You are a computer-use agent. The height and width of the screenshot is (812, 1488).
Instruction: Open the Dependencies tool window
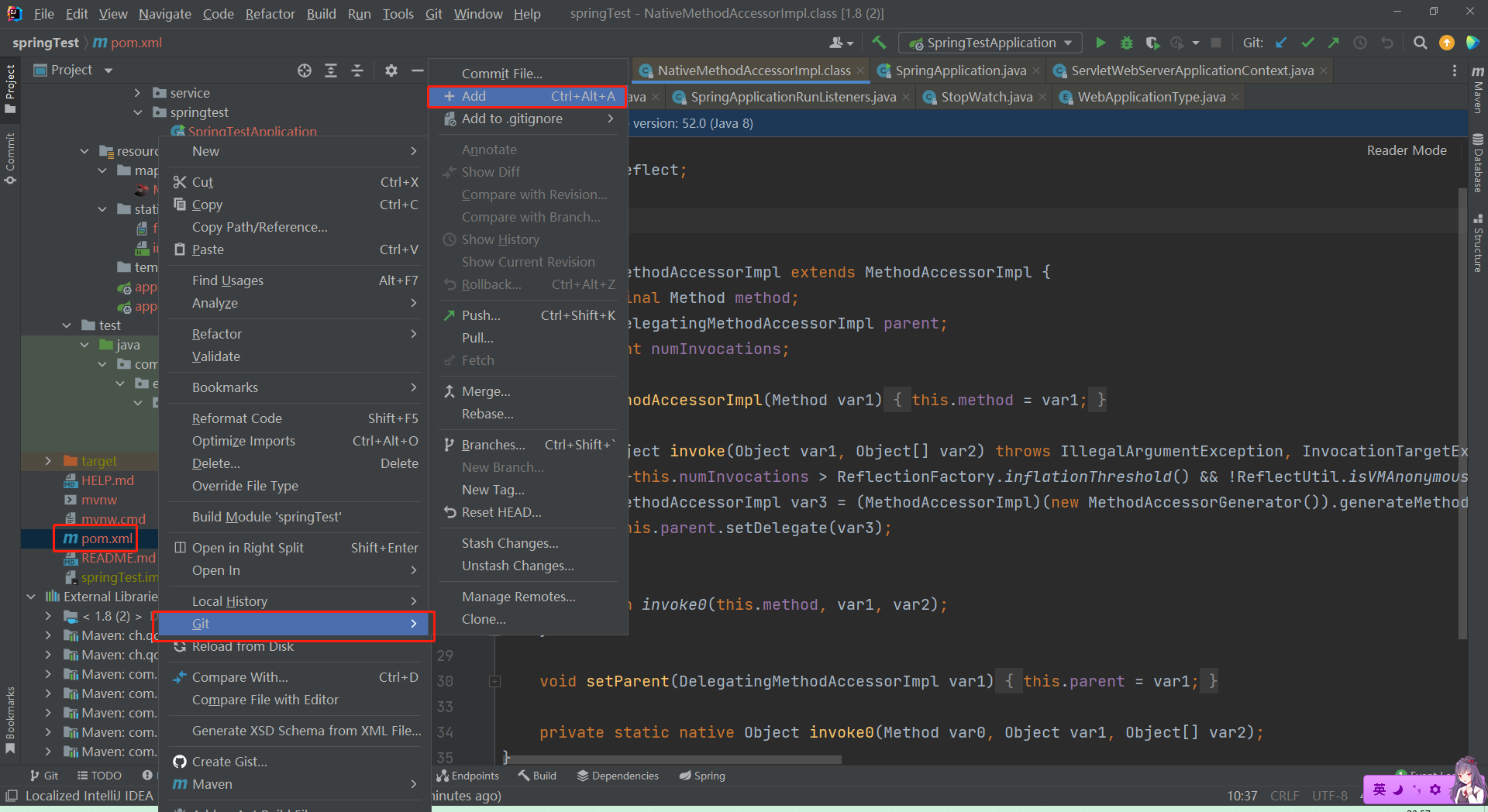tap(618, 776)
